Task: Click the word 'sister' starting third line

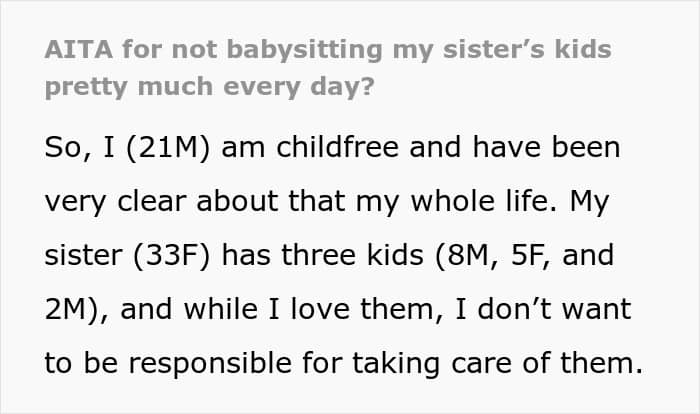Action: [83, 255]
